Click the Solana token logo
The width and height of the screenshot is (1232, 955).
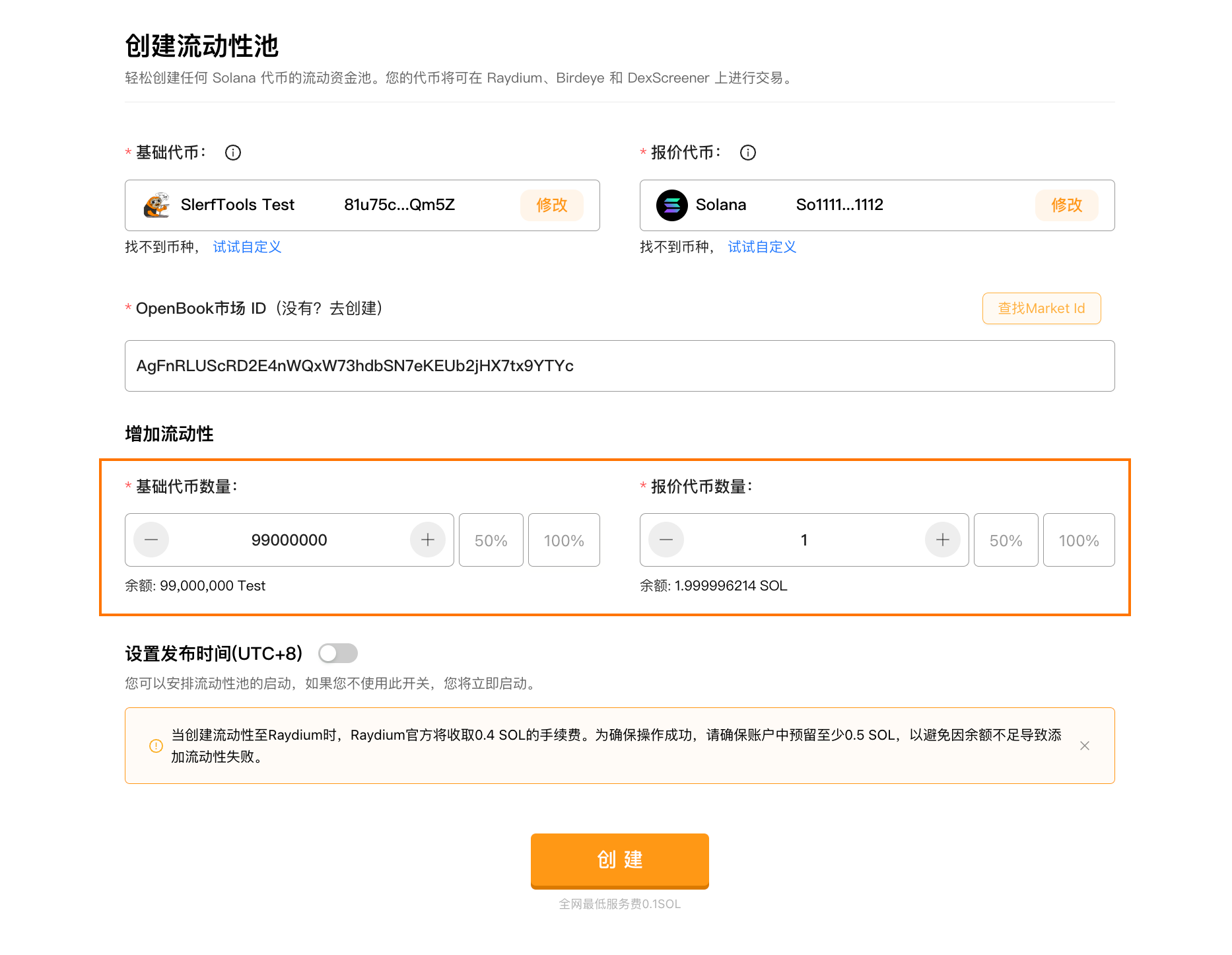coord(671,205)
